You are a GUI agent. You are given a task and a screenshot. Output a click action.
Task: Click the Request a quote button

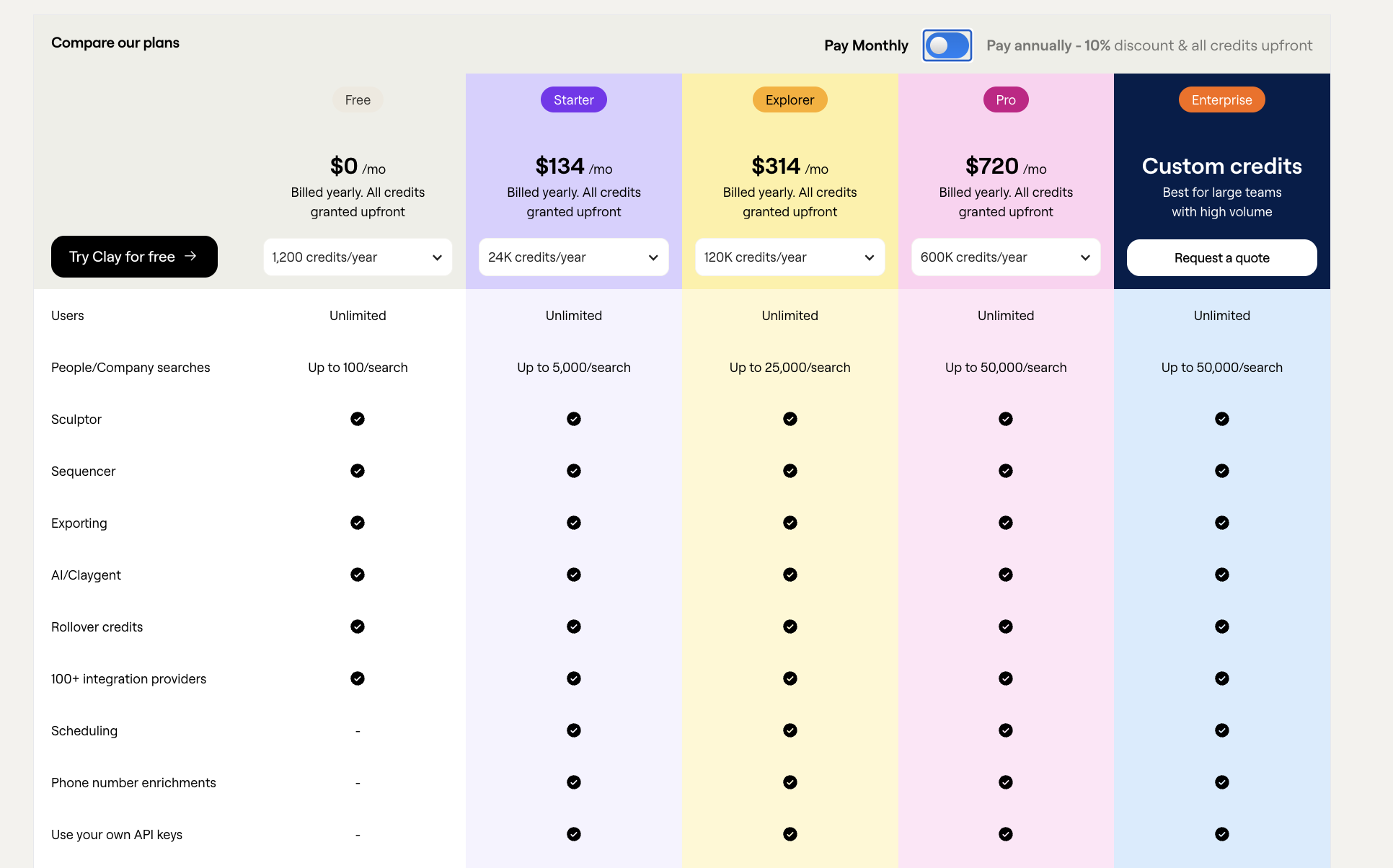tap(1221, 257)
